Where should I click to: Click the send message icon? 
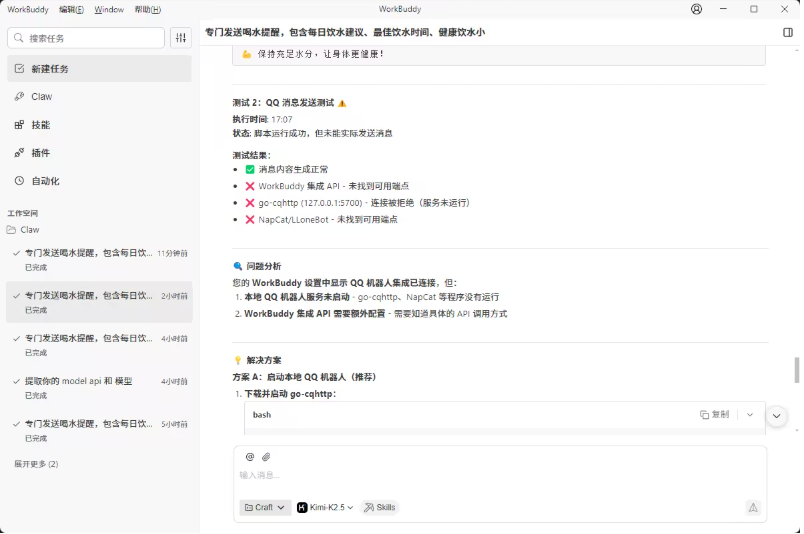pyautogui.click(x=753, y=507)
